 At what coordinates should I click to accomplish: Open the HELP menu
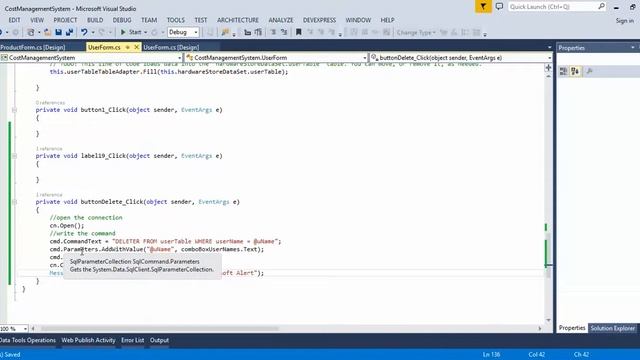[x=387, y=20]
